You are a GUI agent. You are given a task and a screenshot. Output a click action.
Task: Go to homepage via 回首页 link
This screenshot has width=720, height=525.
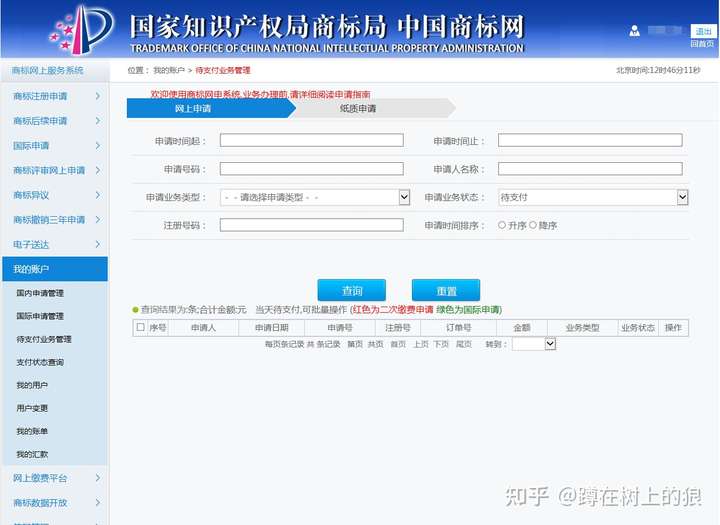tap(702, 44)
